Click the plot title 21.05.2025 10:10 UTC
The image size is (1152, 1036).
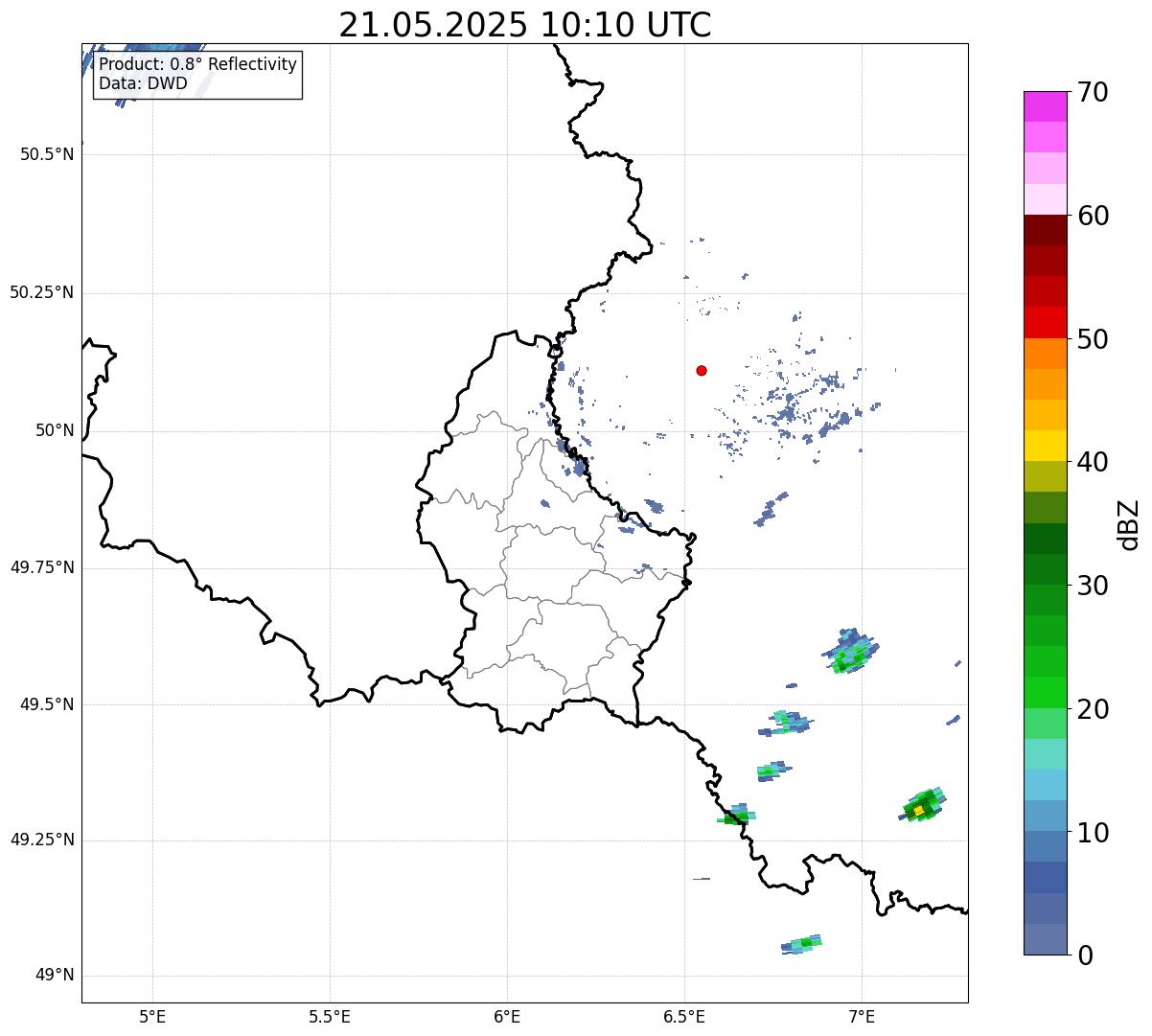(525, 25)
